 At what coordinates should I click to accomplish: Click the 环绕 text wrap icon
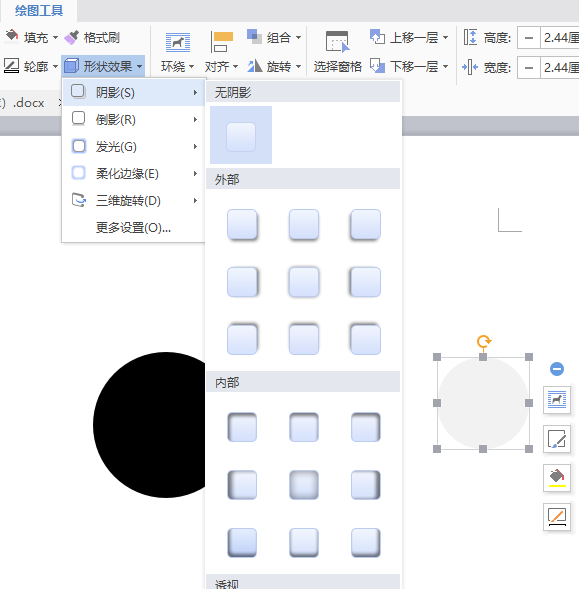pyautogui.click(x=178, y=42)
